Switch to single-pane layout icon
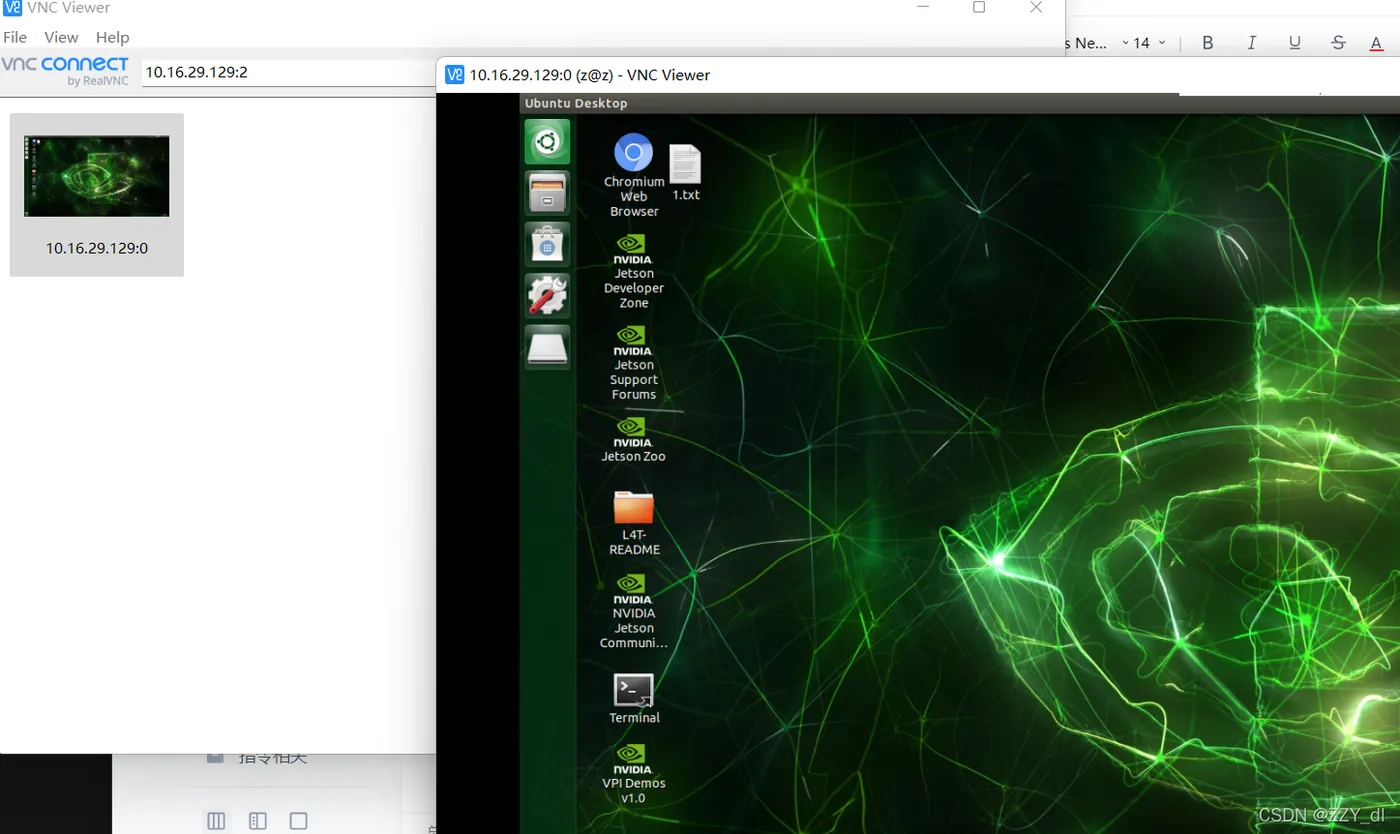1400x834 pixels. point(298,821)
